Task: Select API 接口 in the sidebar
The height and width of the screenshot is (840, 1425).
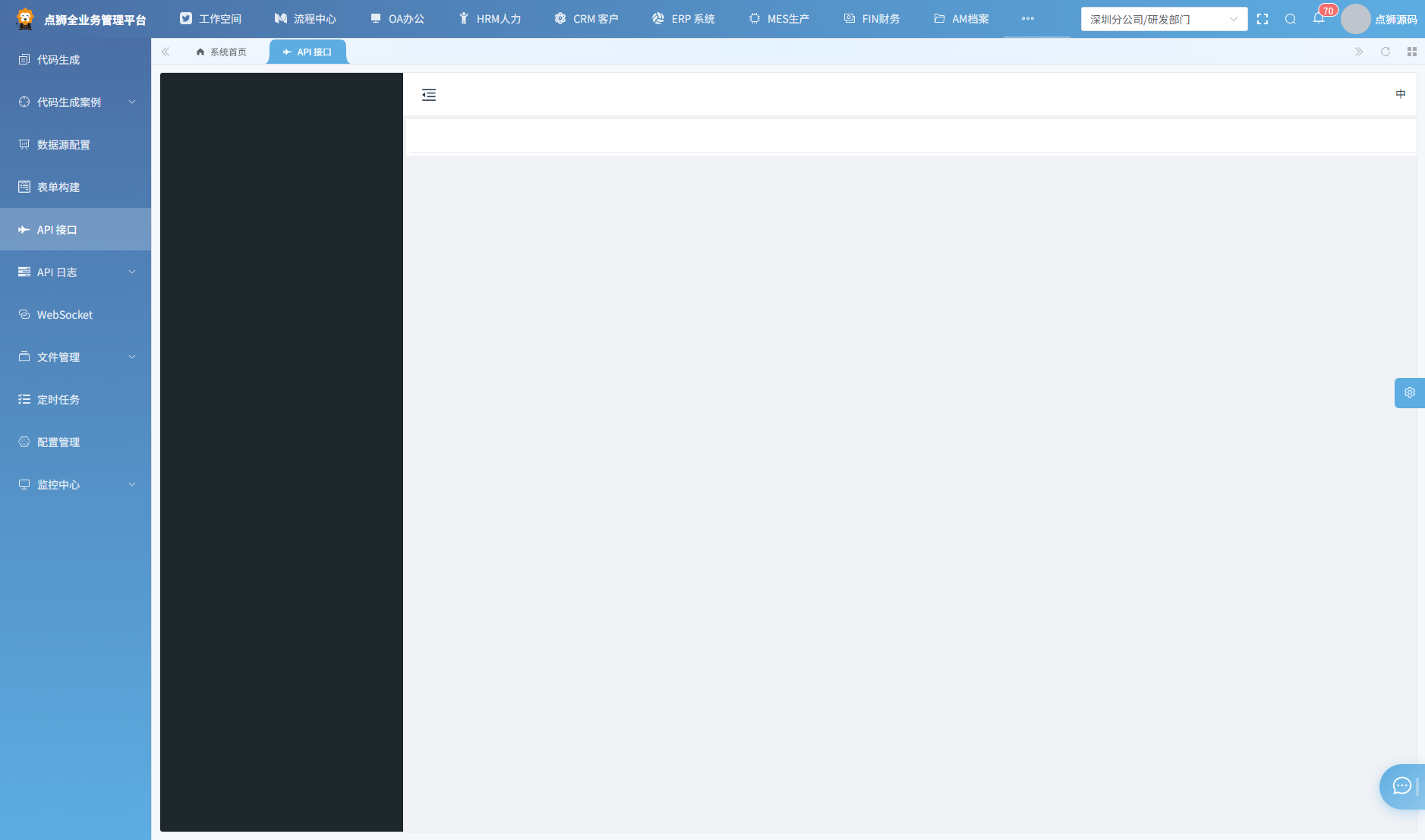Action: click(x=76, y=229)
